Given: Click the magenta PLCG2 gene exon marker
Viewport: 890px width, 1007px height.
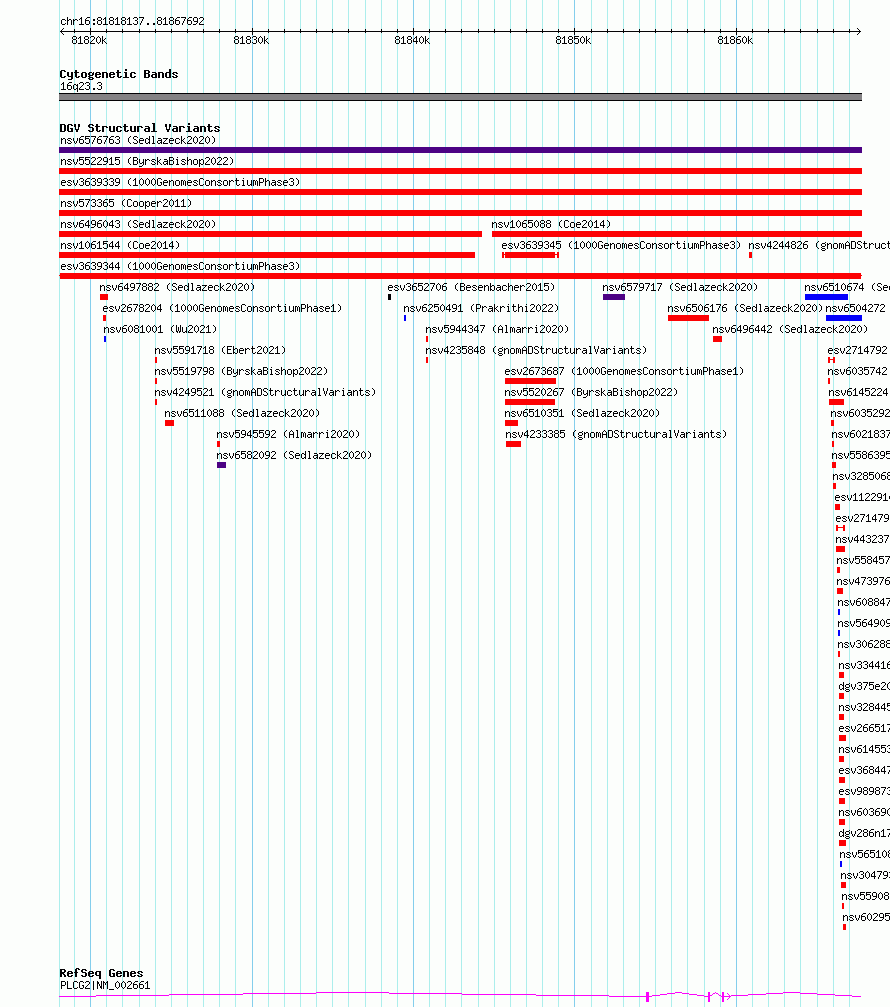Looking at the screenshot, I should [647, 997].
